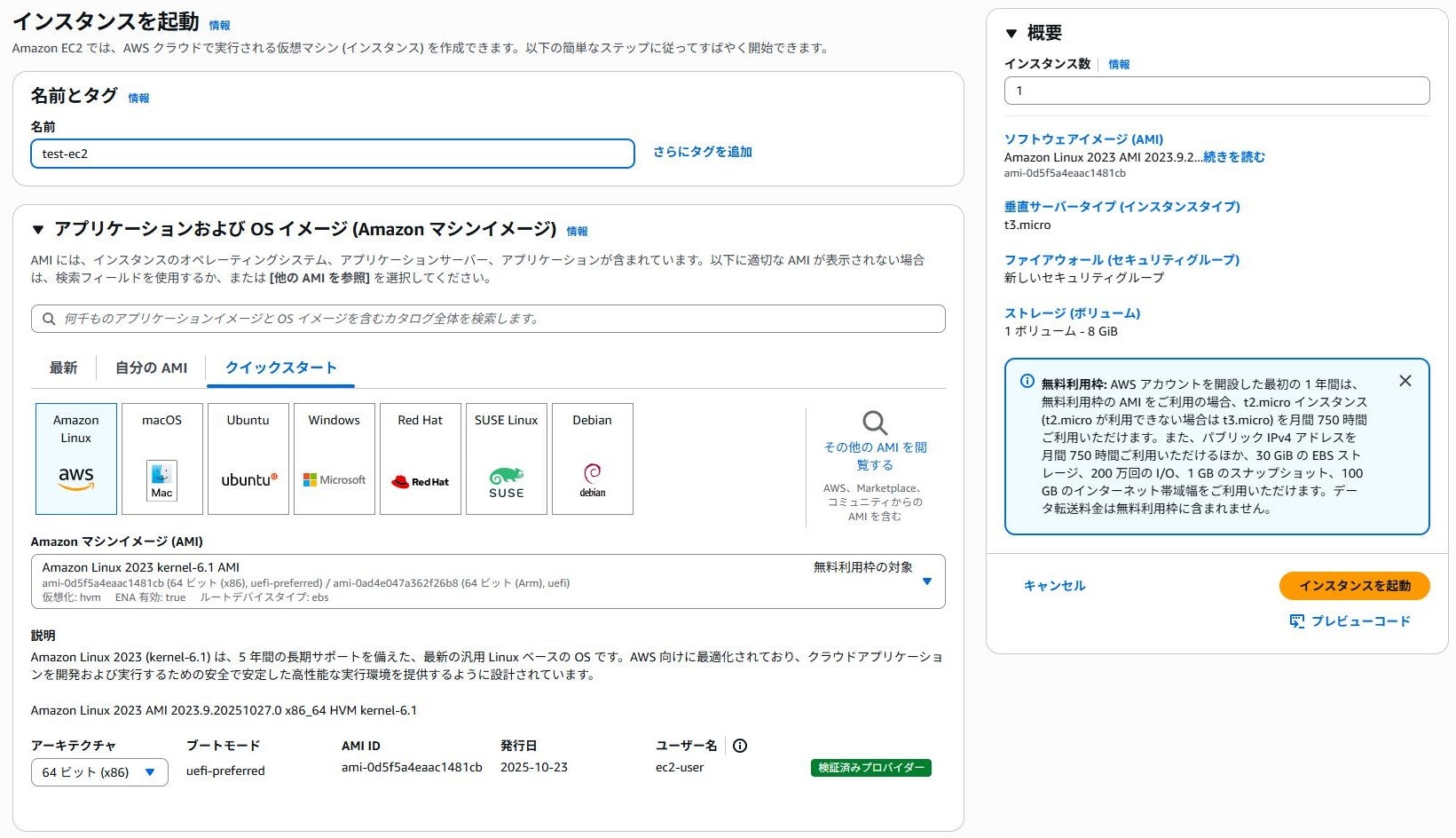Screen dimensions: 1456x838
Task: Open the ファイアウォール (セキュリティグループ) link
Action: [x=1122, y=260]
